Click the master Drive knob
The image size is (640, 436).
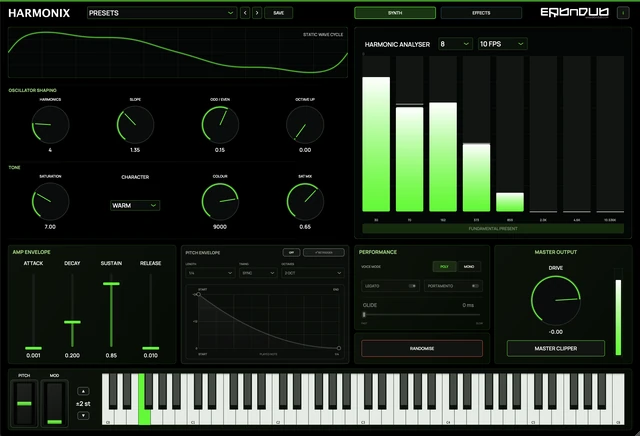[x=556, y=300]
